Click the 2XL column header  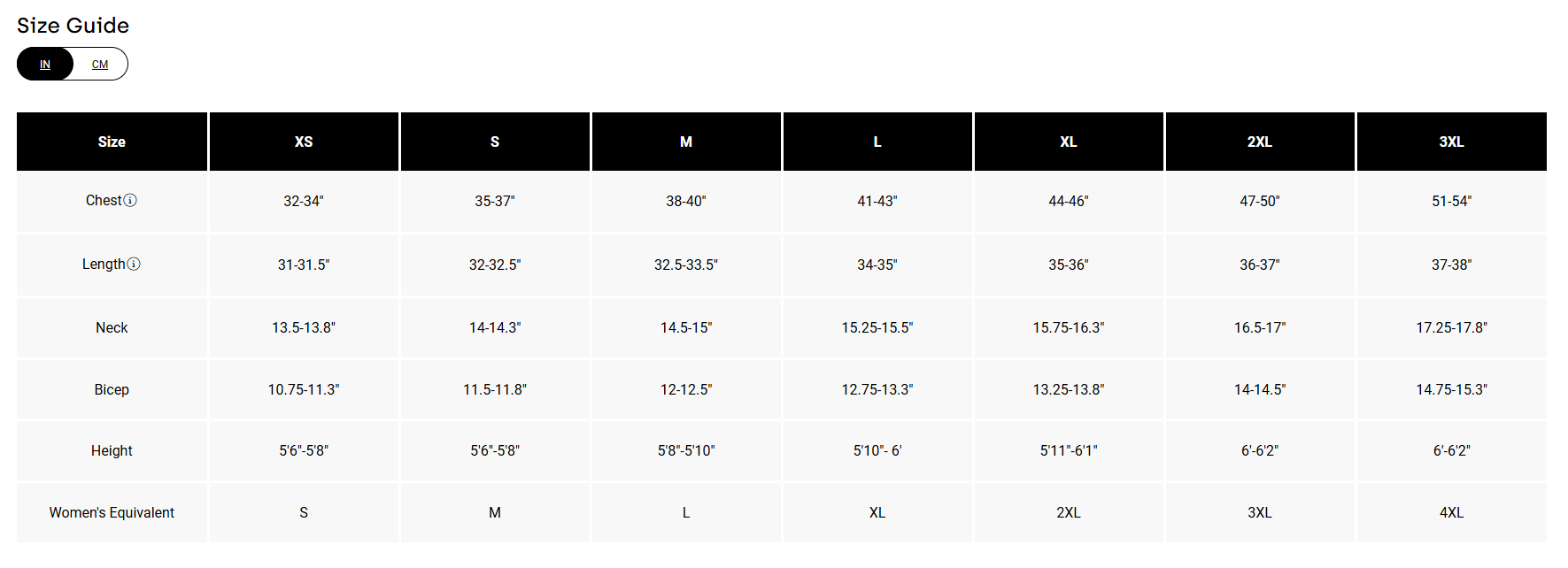click(x=1260, y=142)
